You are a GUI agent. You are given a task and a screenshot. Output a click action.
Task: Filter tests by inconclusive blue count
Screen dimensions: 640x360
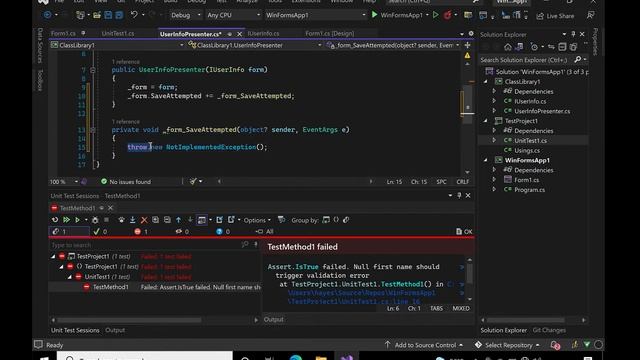223,231
